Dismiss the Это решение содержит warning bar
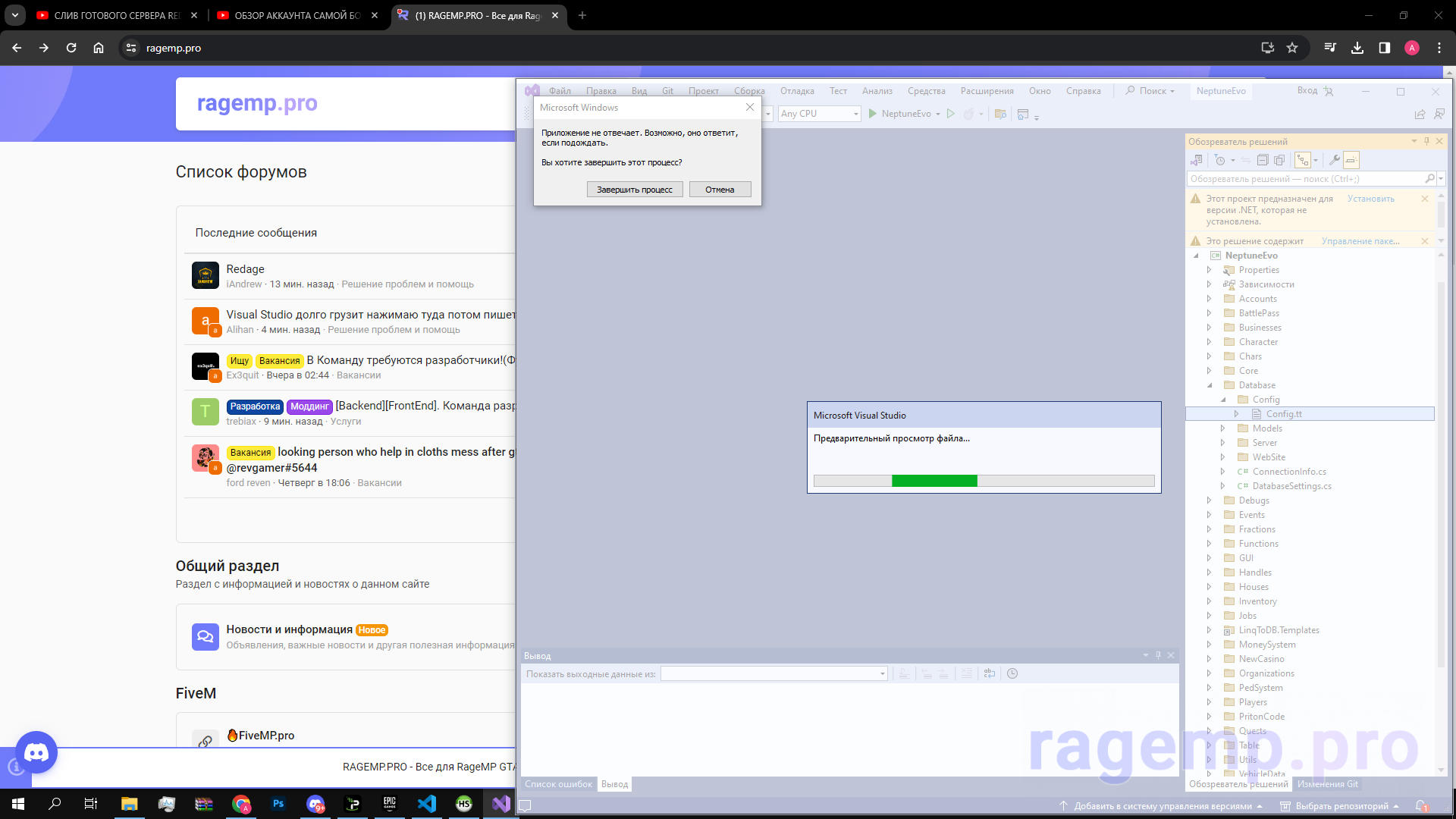Image resolution: width=1456 pixels, height=819 pixels. pyautogui.click(x=1425, y=241)
